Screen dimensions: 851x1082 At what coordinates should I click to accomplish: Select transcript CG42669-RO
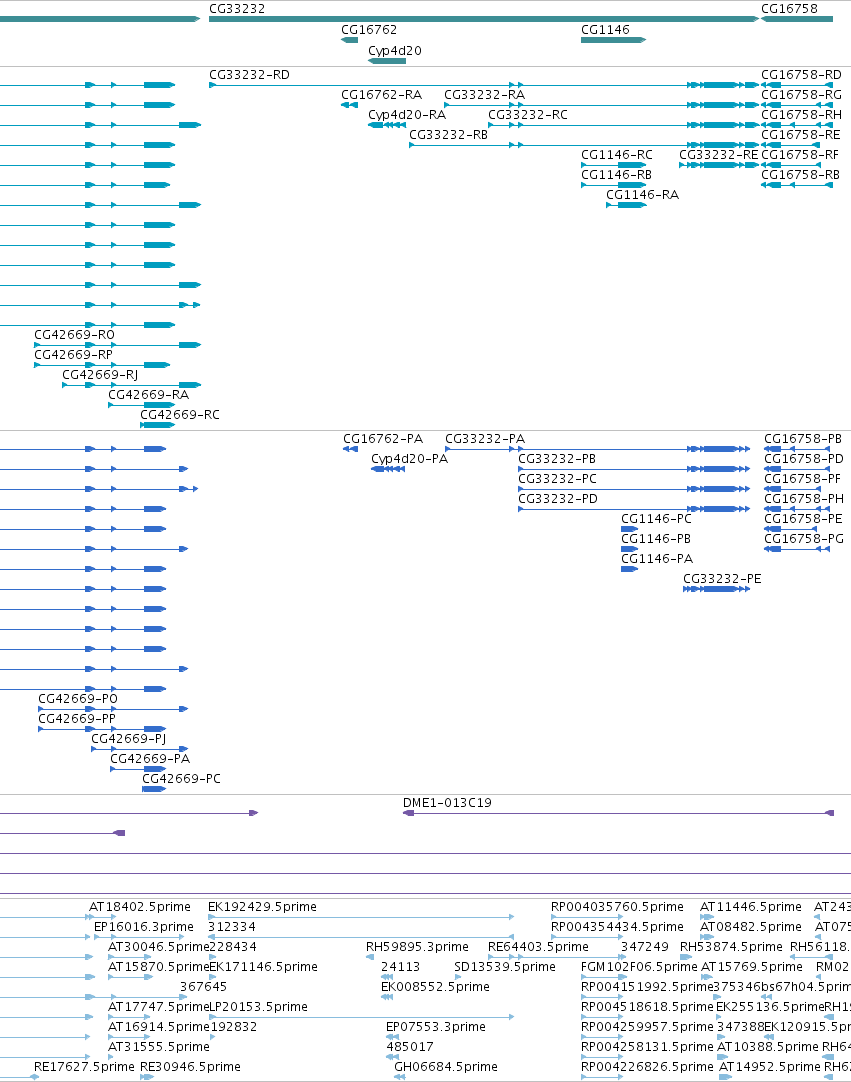(x=75, y=335)
